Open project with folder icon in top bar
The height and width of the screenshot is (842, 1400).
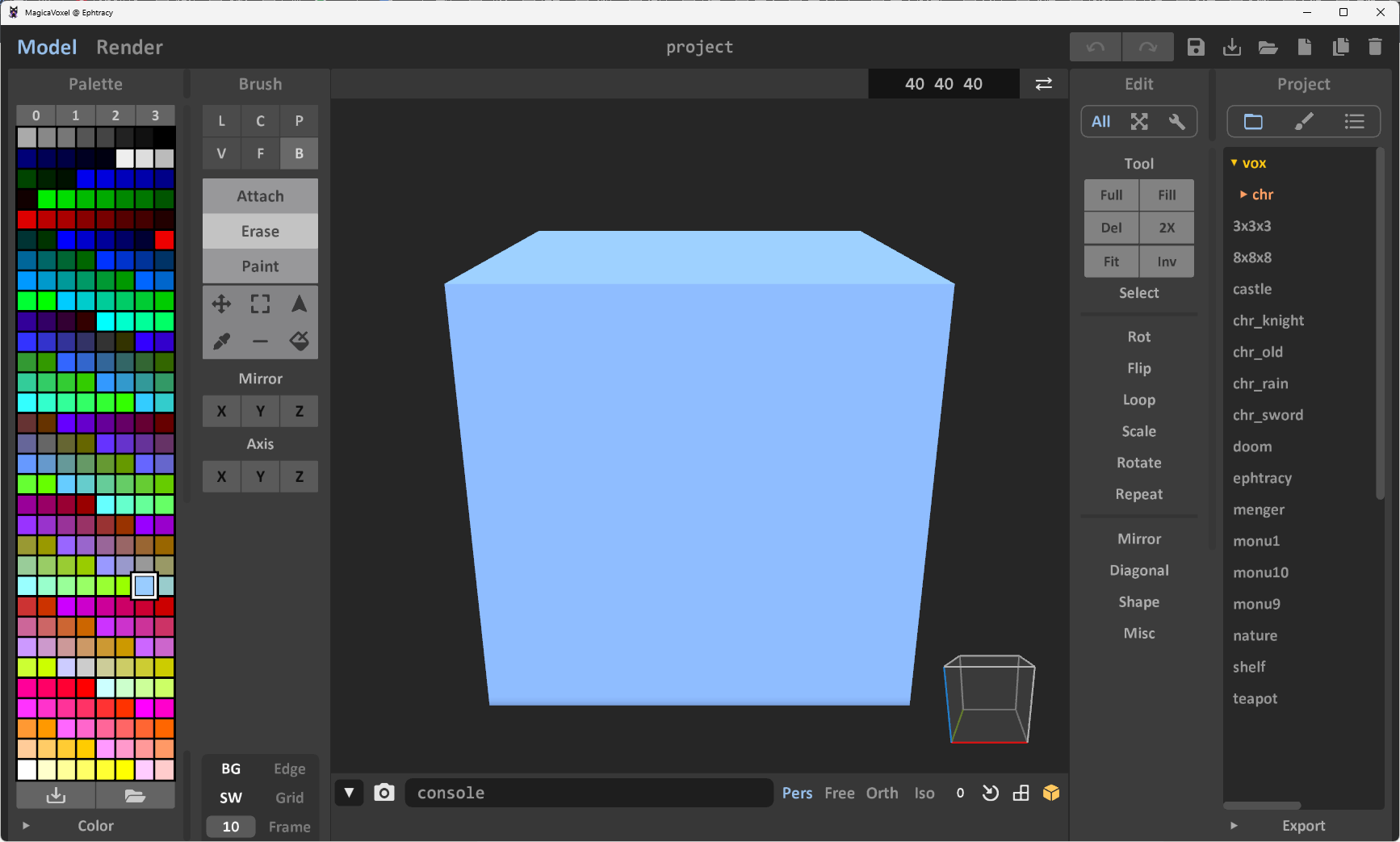(1268, 48)
